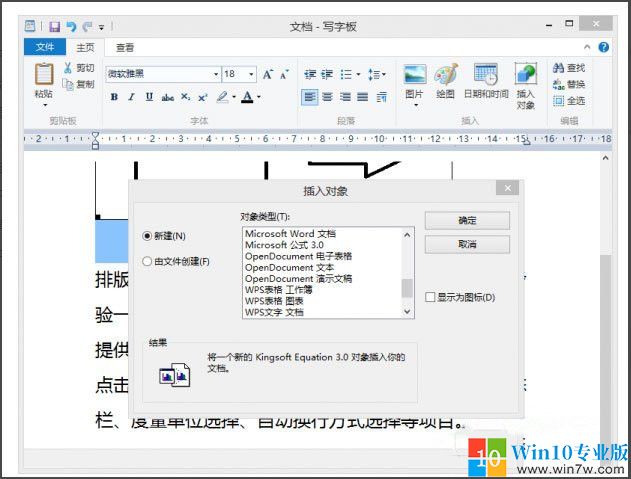
Task: Click the 查找 binoculars button
Action: [569, 68]
